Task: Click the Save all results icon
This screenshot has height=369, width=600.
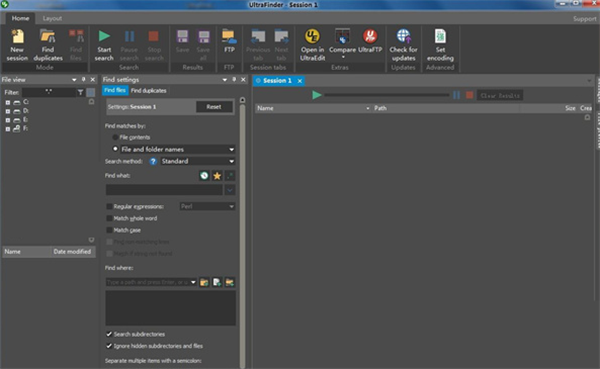Action: 203,45
